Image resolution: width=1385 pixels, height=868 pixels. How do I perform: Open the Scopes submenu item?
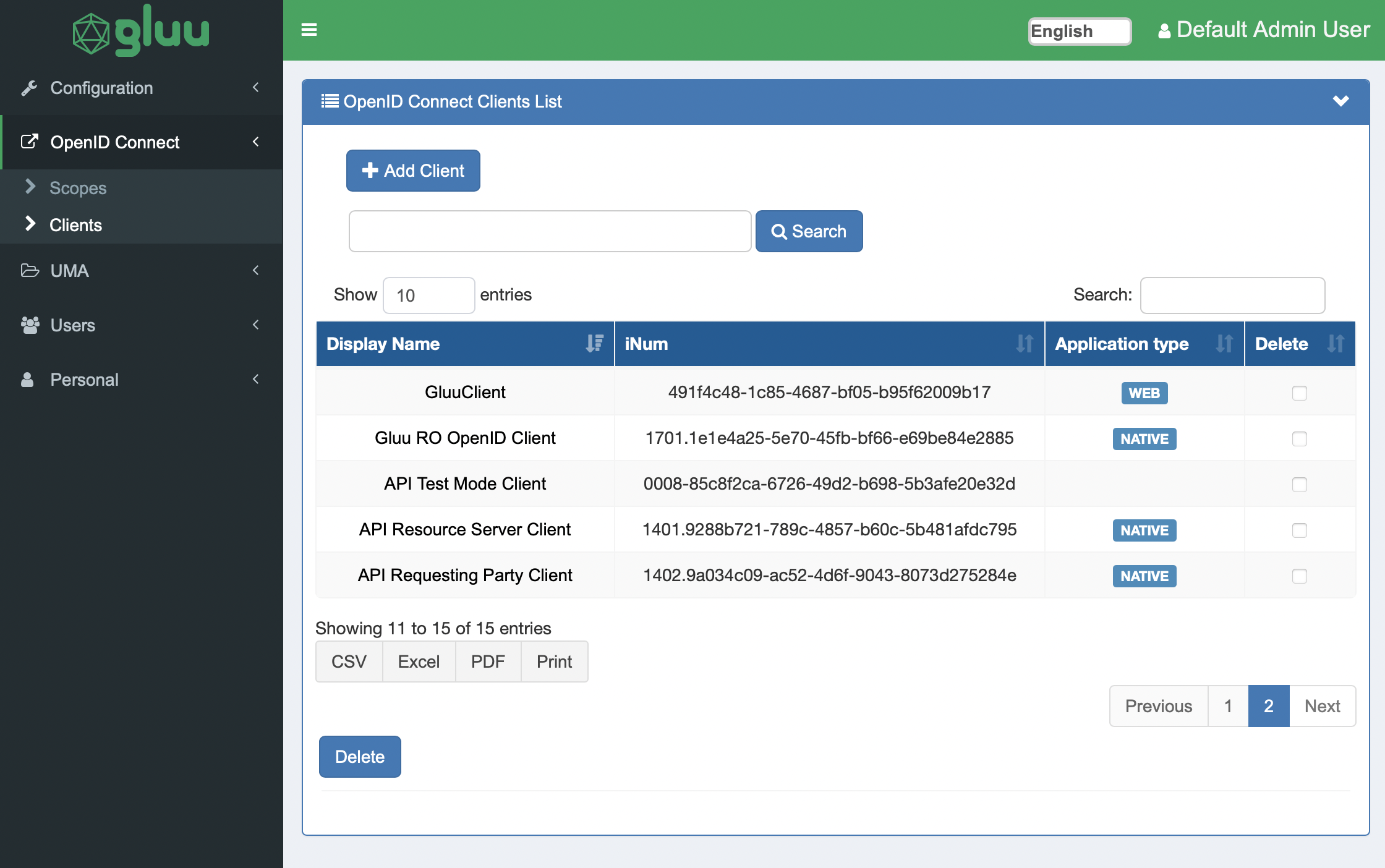[78, 188]
